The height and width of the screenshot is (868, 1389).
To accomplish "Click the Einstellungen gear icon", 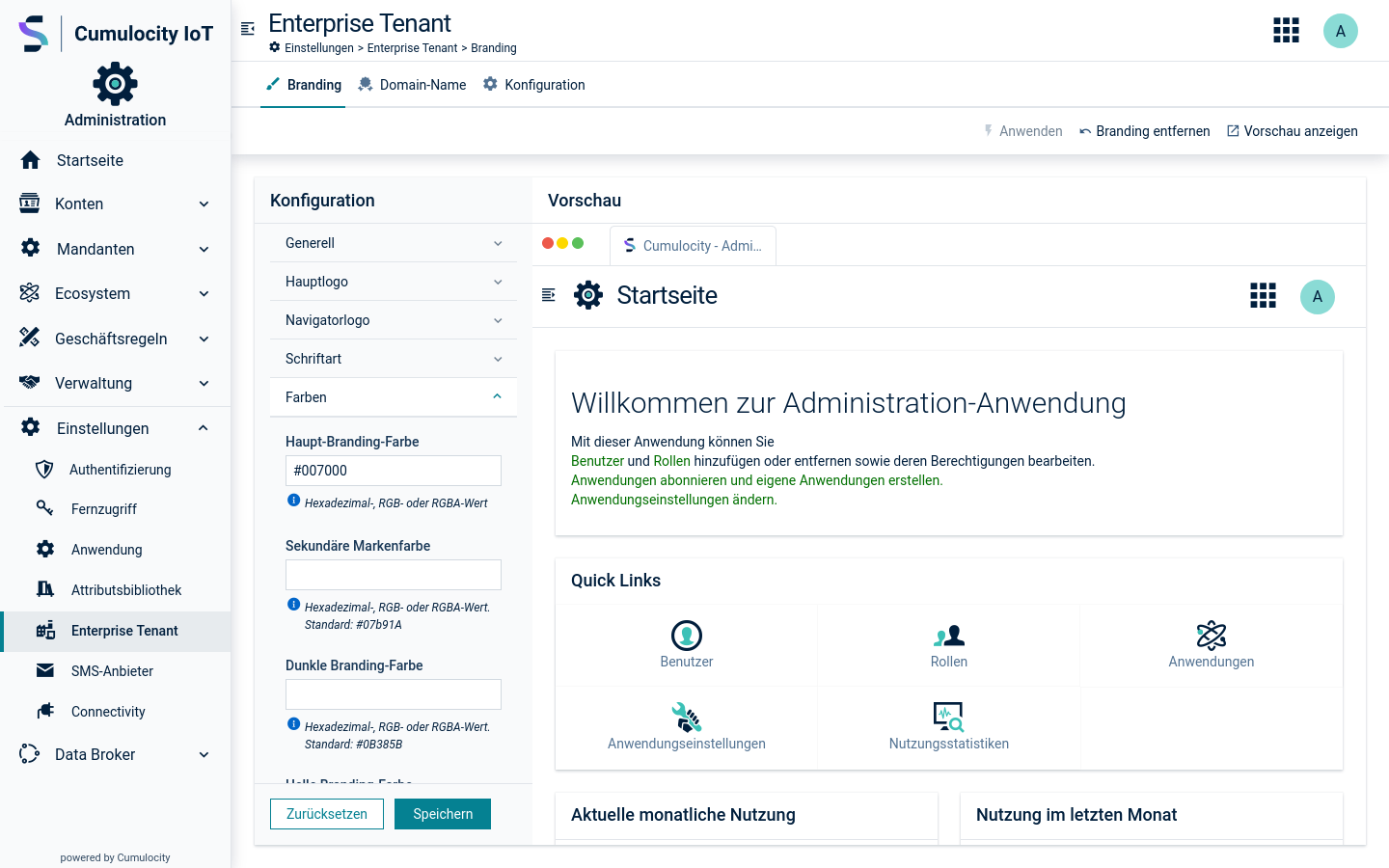I will pyautogui.click(x=31, y=427).
